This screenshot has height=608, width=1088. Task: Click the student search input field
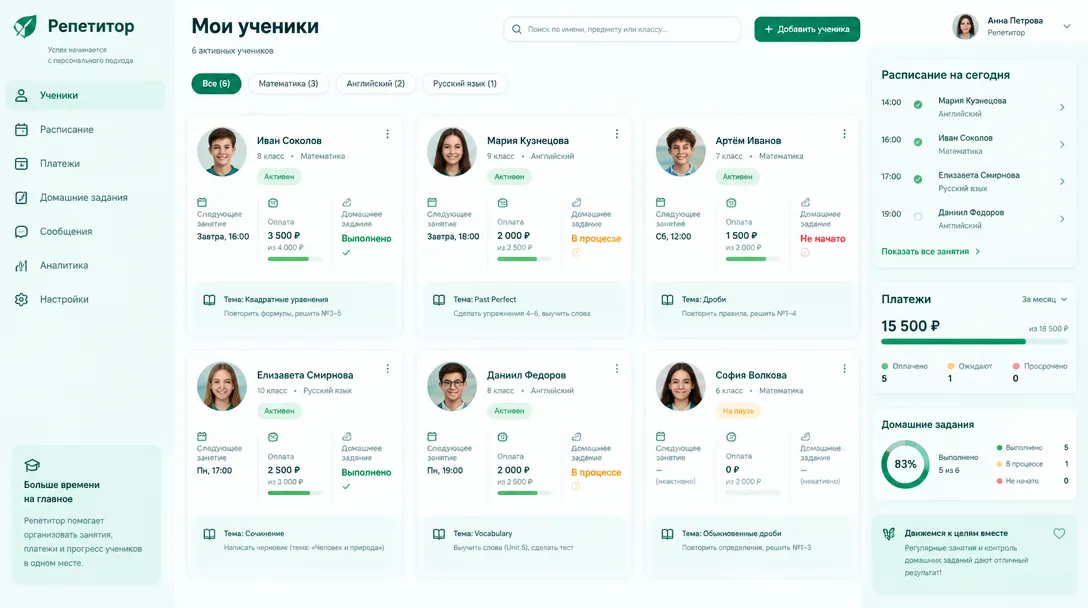coord(622,29)
